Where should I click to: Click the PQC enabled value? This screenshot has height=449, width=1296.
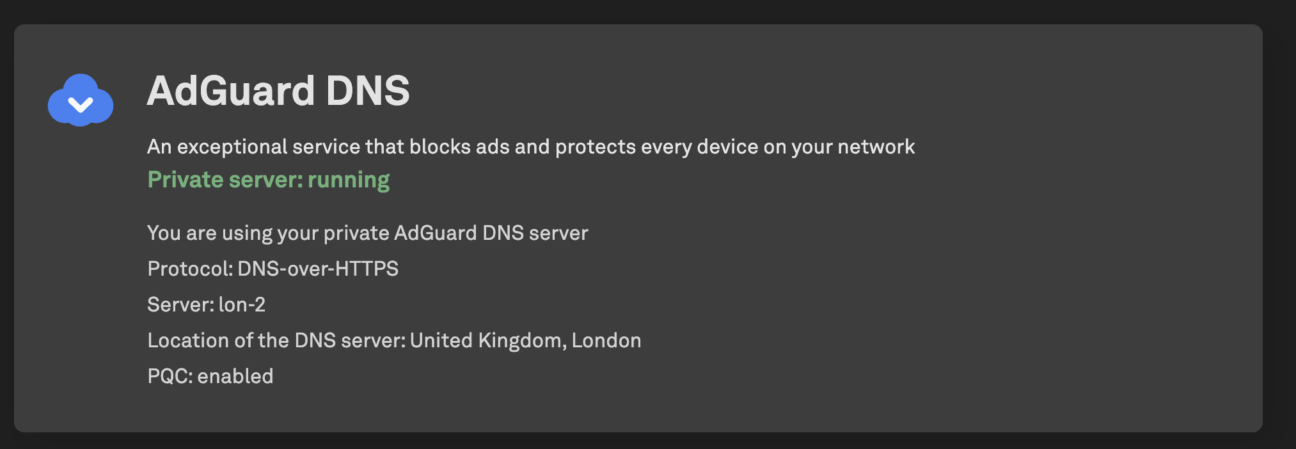click(x=235, y=376)
